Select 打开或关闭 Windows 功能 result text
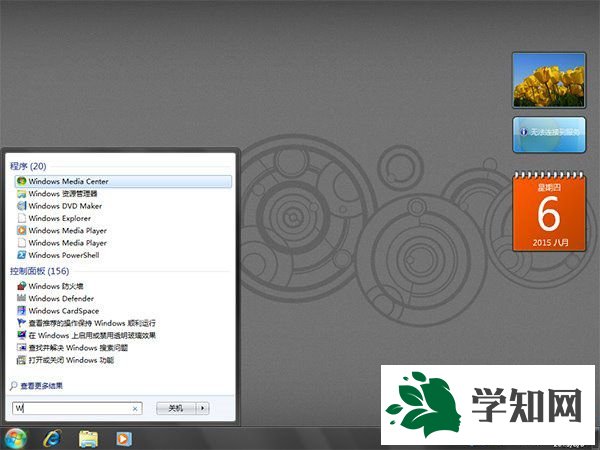 pyautogui.click(x=71, y=360)
